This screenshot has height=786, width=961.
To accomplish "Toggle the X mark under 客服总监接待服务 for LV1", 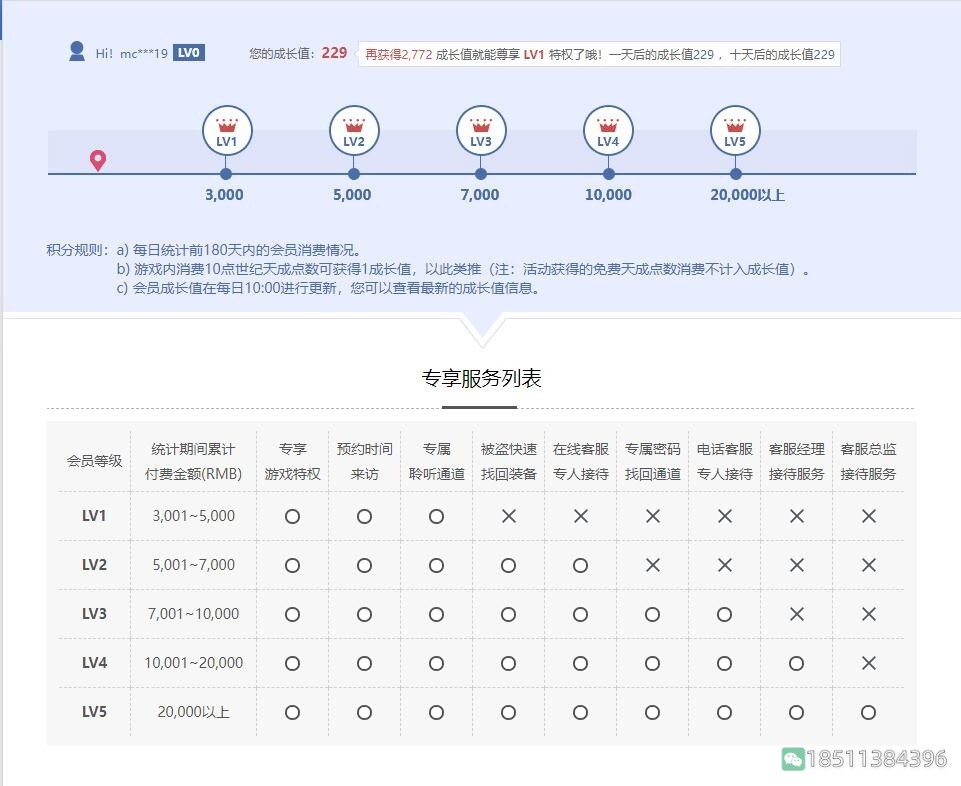I will [868, 516].
